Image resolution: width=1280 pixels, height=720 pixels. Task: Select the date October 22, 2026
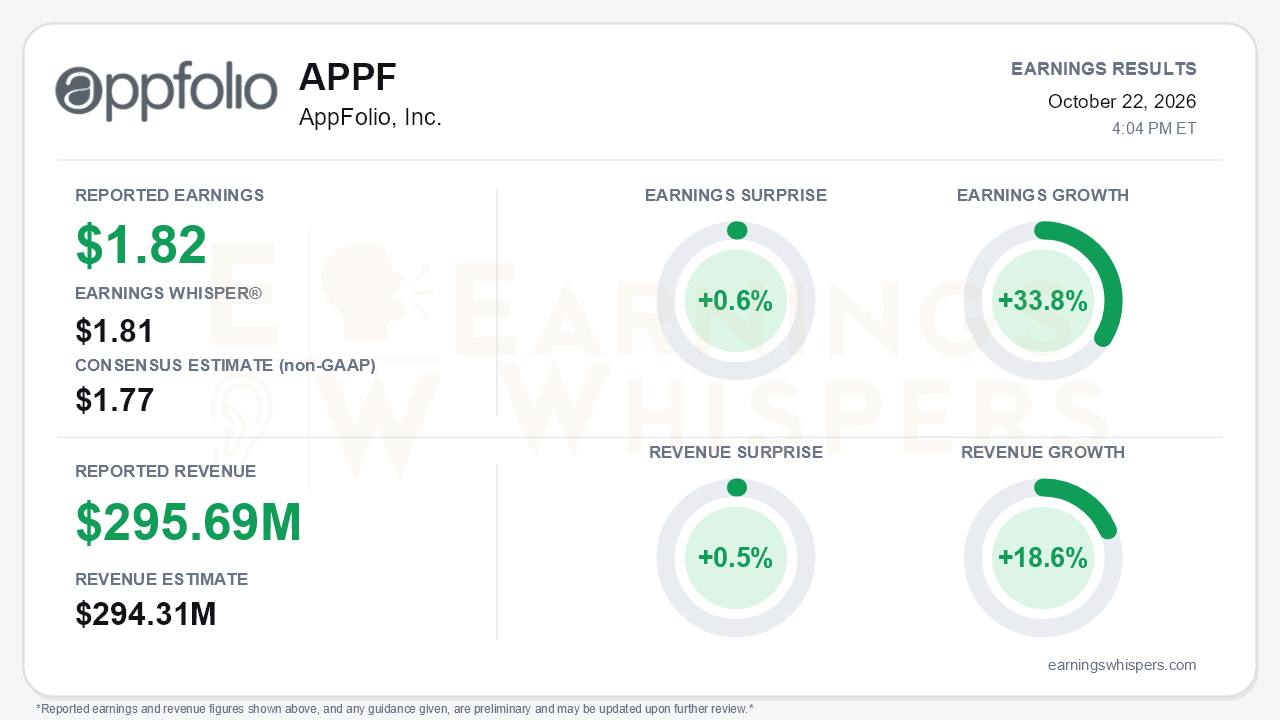pyautogui.click(x=1122, y=101)
